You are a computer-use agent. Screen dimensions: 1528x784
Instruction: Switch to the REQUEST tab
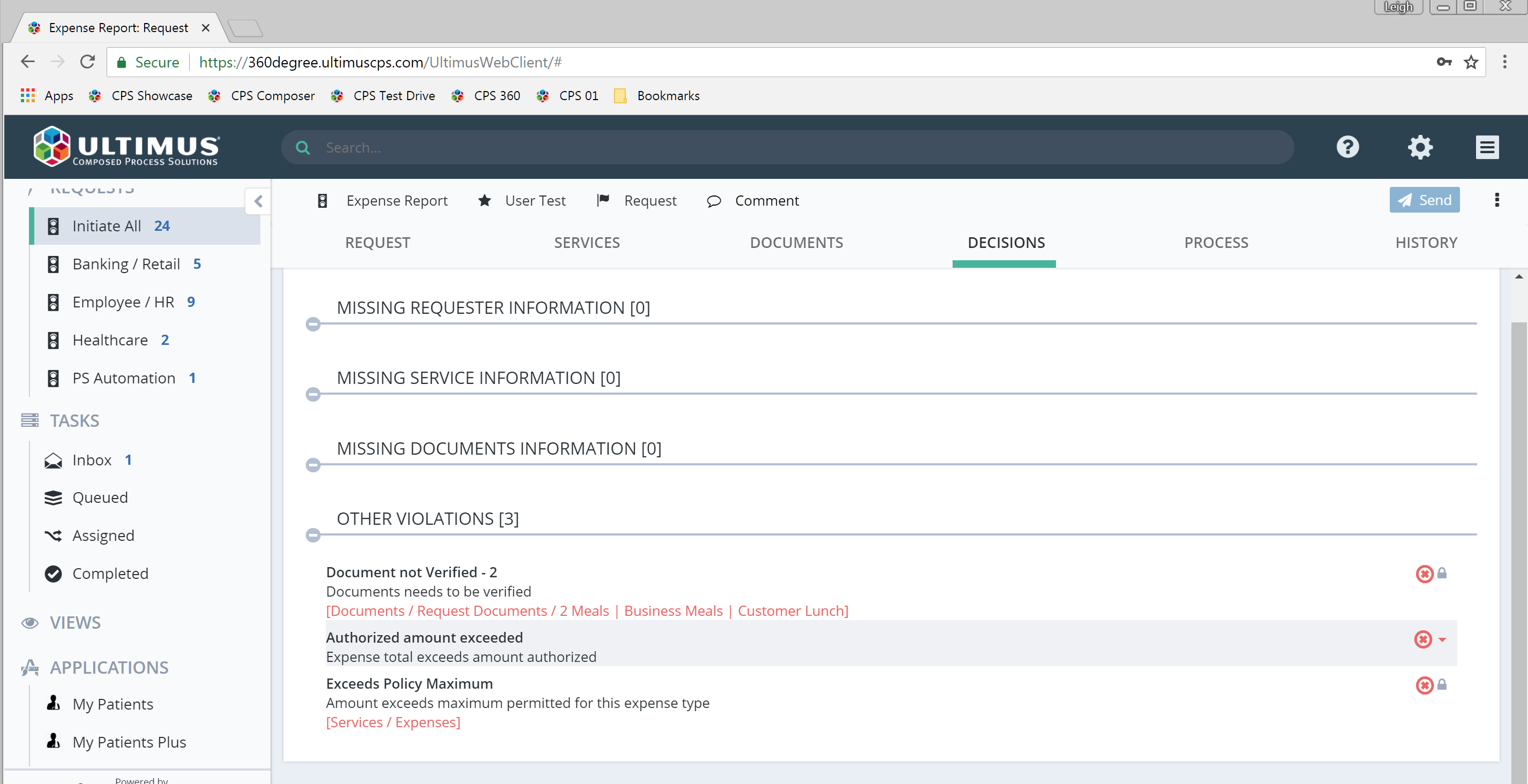(377, 243)
